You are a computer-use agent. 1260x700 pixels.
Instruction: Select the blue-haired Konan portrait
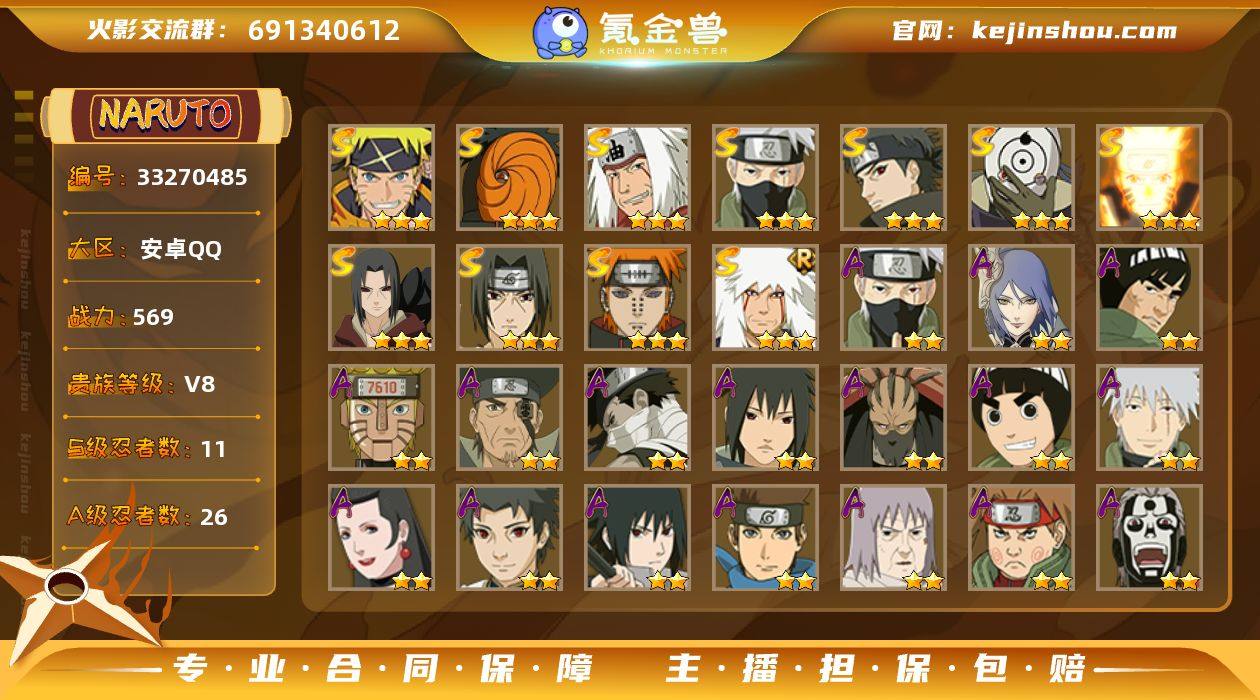click(x=1021, y=297)
